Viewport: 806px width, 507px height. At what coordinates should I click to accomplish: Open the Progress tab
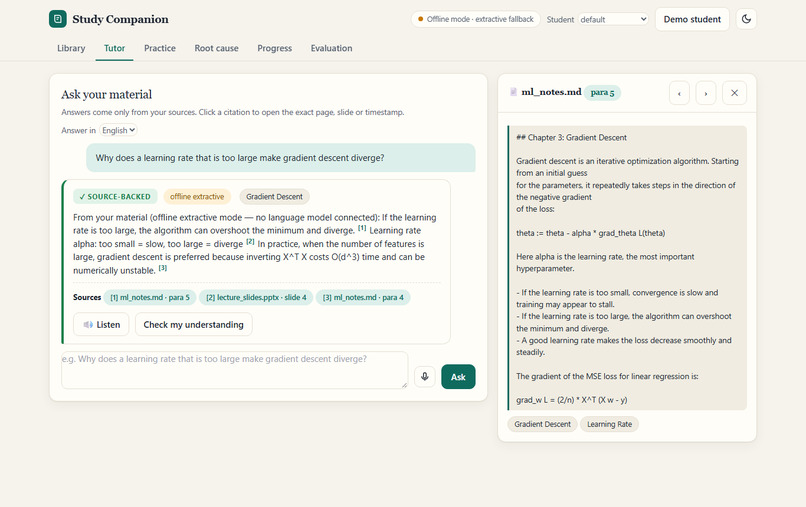pos(274,48)
